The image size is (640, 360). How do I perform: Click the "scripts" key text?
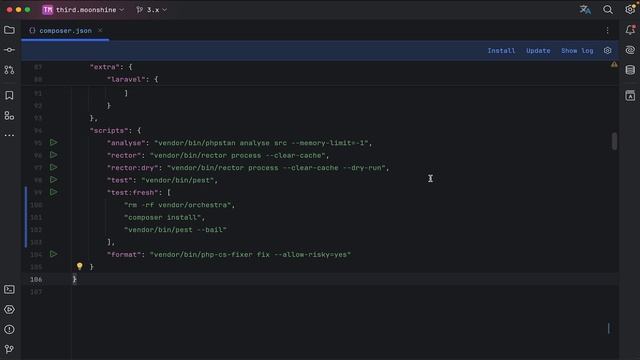pos(109,131)
